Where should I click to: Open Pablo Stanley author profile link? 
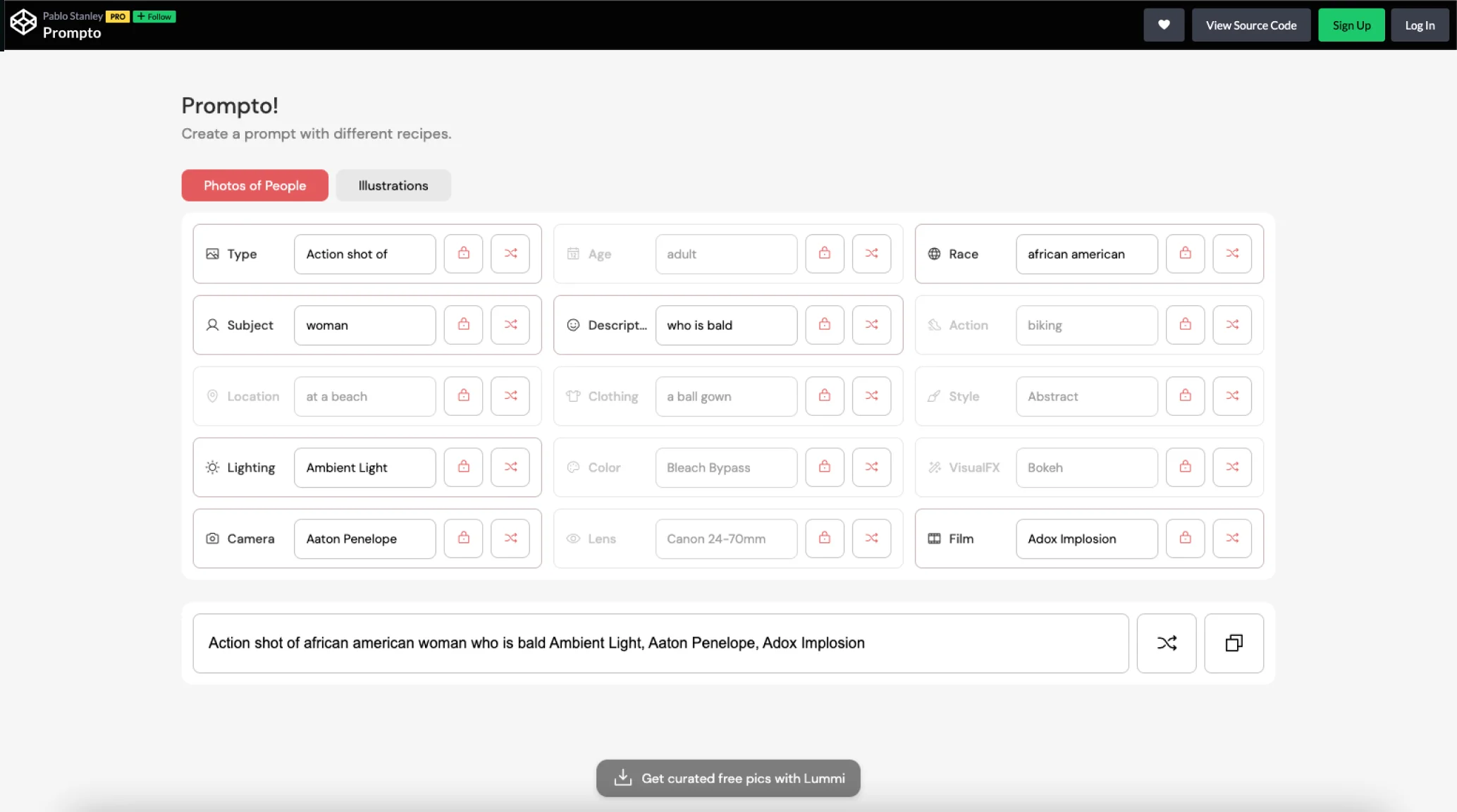point(73,16)
